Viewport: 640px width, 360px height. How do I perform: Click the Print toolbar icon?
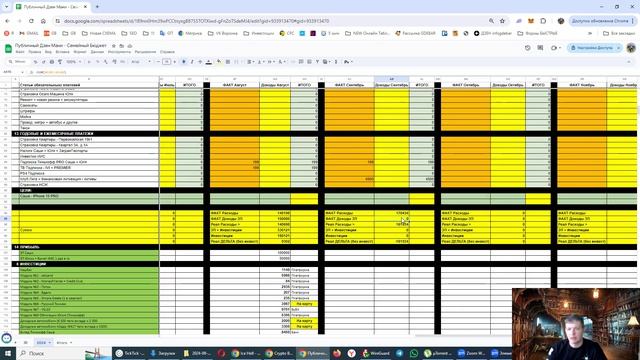click(x=51, y=62)
